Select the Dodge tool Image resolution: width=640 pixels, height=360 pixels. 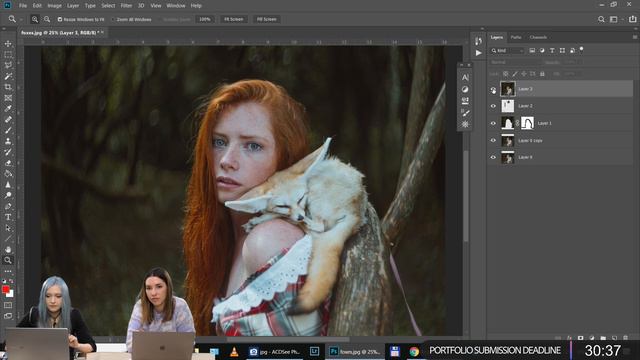click(x=8, y=196)
